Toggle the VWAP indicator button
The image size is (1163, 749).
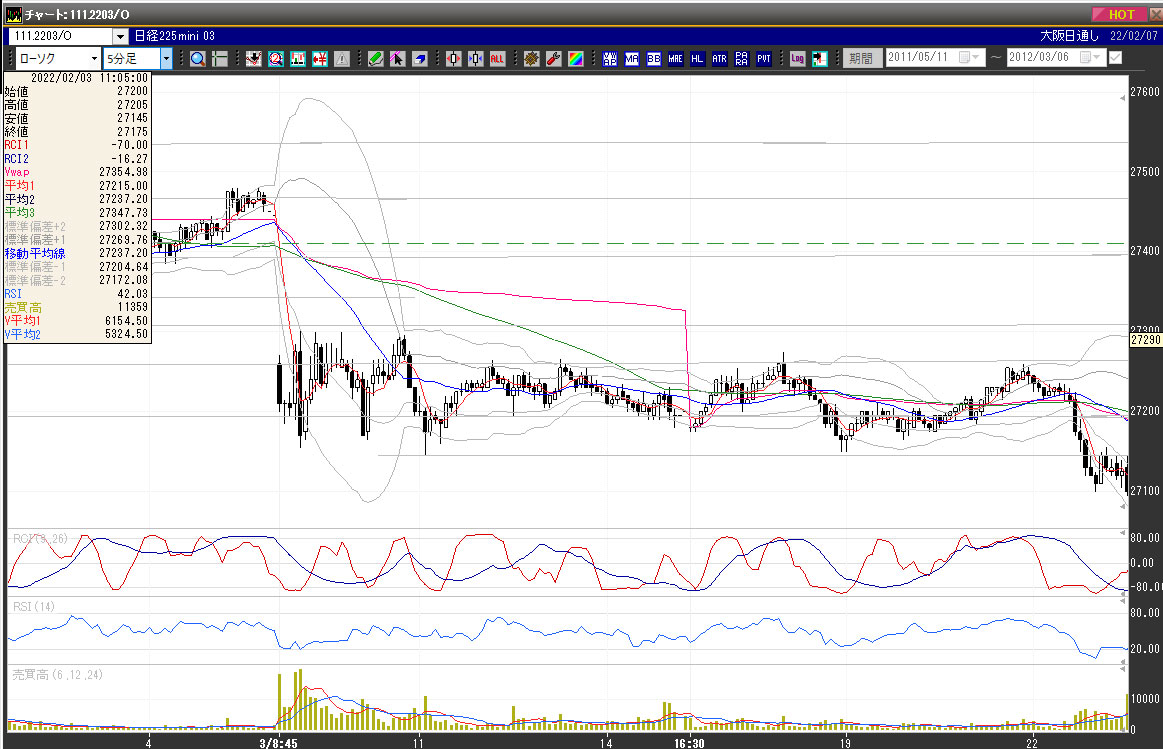(x=610, y=59)
